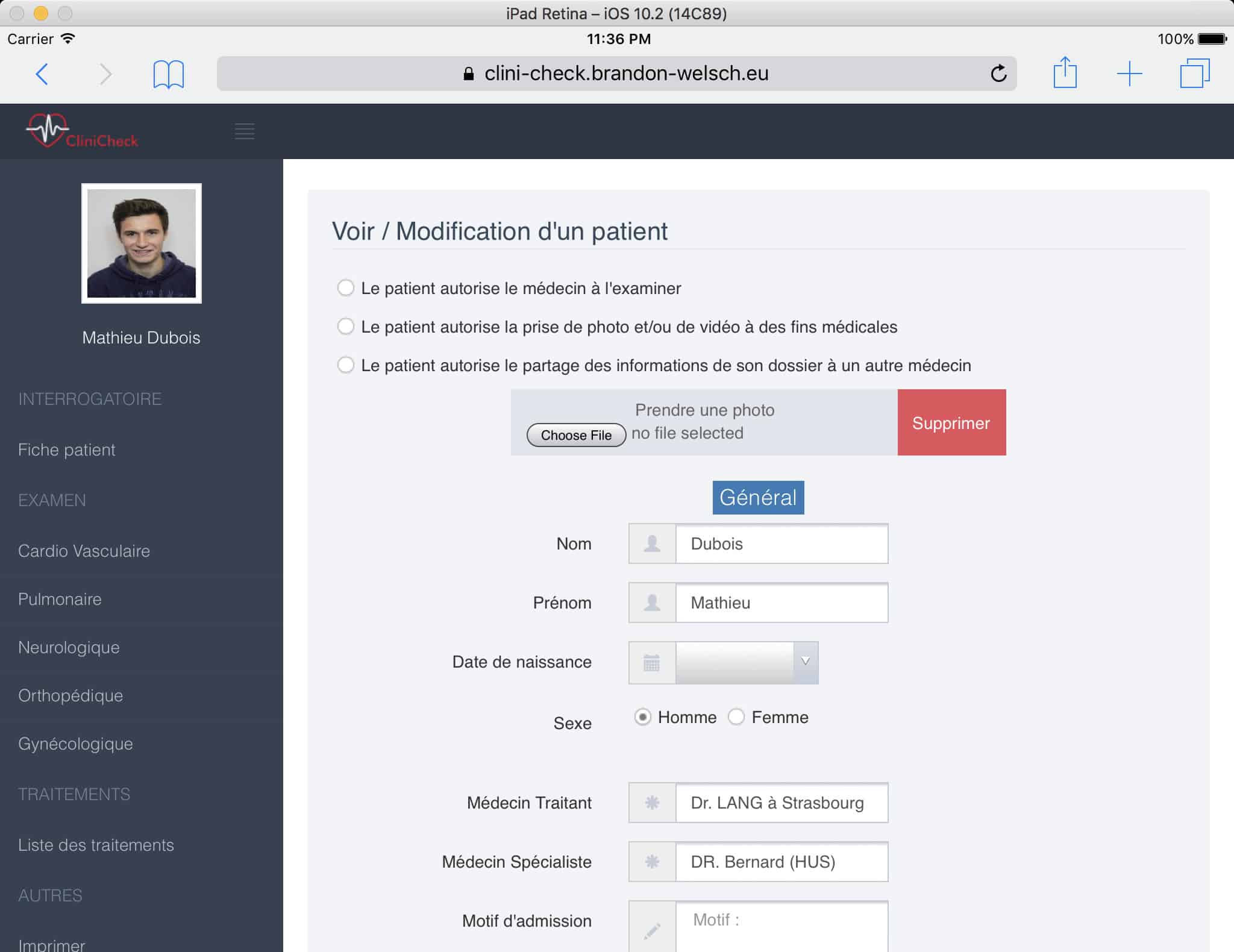Show all tabs icon in Safari
Image resolution: width=1234 pixels, height=952 pixels.
(1194, 74)
